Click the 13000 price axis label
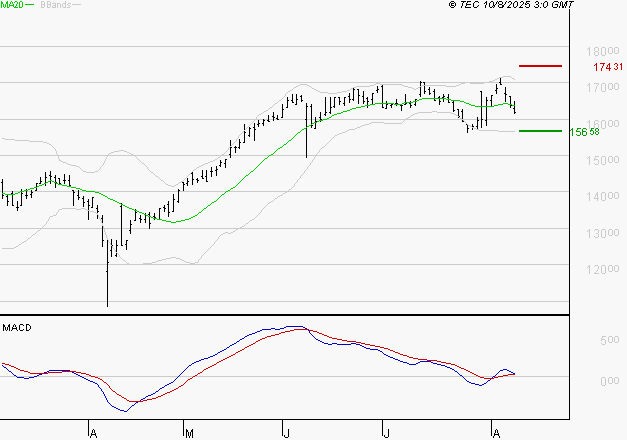The image size is (627, 440). 603,233
